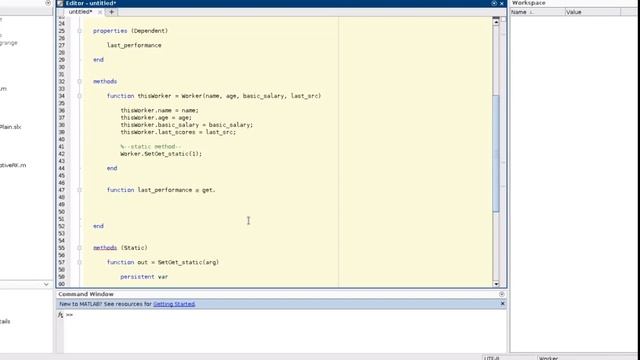Close the untitled* editor tab
The width and height of the screenshot is (640, 360).
[x=100, y=12]
